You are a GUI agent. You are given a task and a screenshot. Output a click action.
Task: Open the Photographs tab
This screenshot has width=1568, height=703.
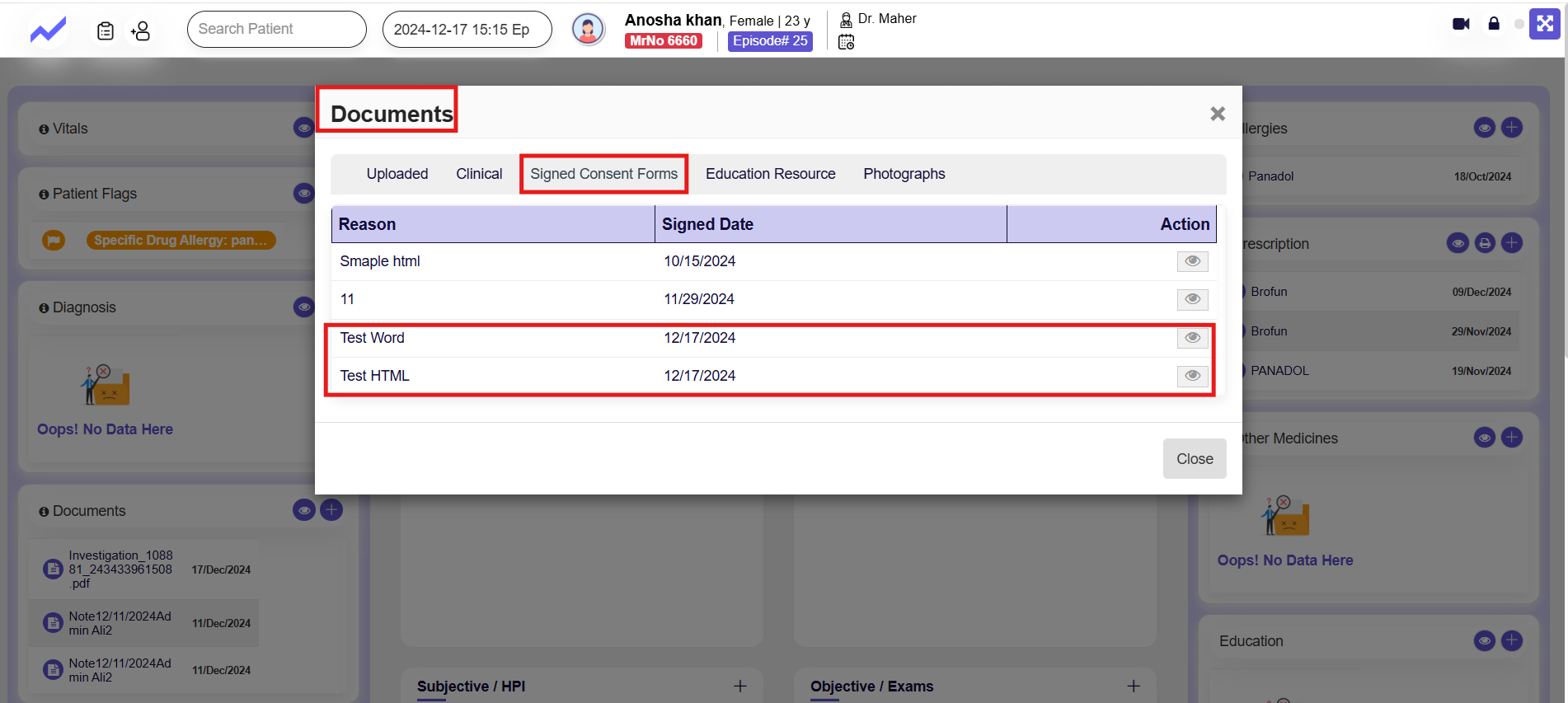pos(904,174)
